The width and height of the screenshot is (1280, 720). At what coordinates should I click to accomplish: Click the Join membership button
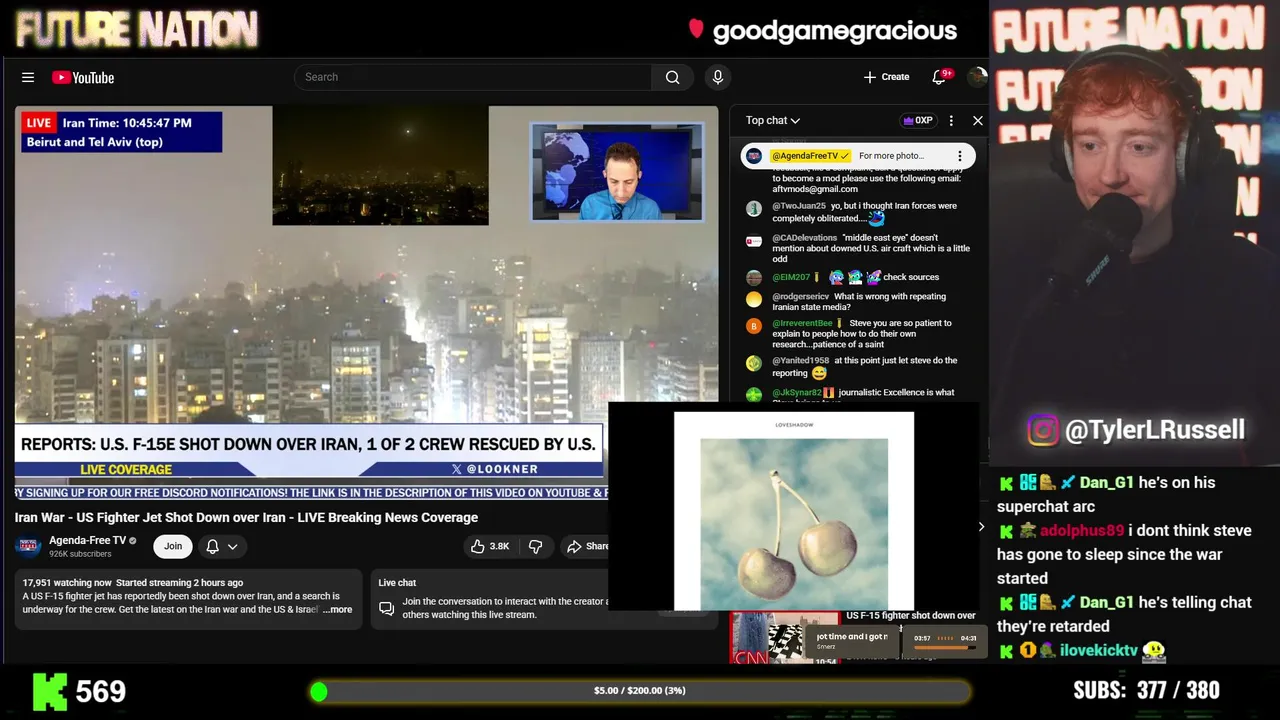point(173,546)
